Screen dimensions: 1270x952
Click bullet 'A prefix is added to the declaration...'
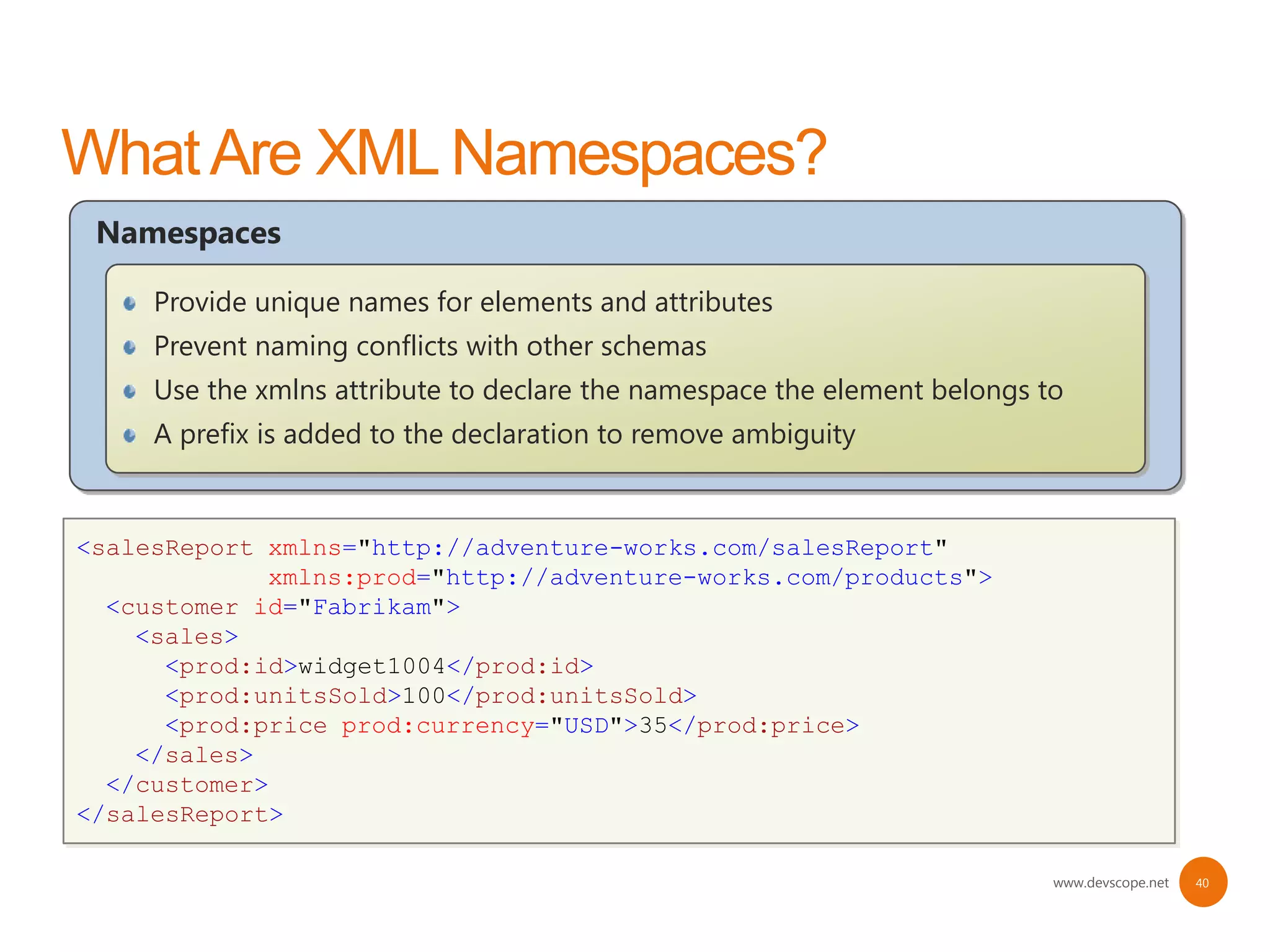pyautogui.click(x=504, y=434)
